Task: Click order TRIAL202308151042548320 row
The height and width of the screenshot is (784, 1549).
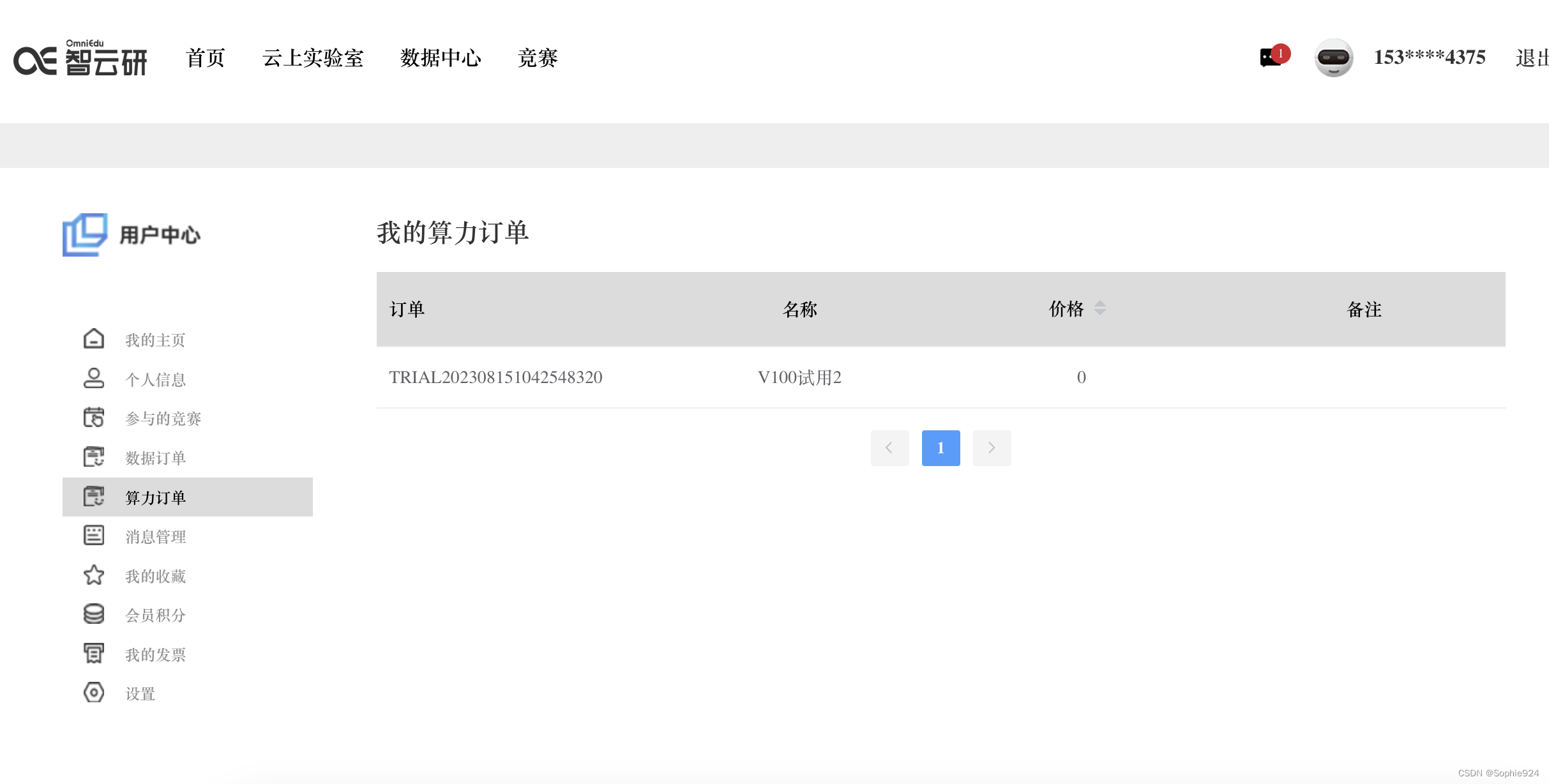Action: 495,377
